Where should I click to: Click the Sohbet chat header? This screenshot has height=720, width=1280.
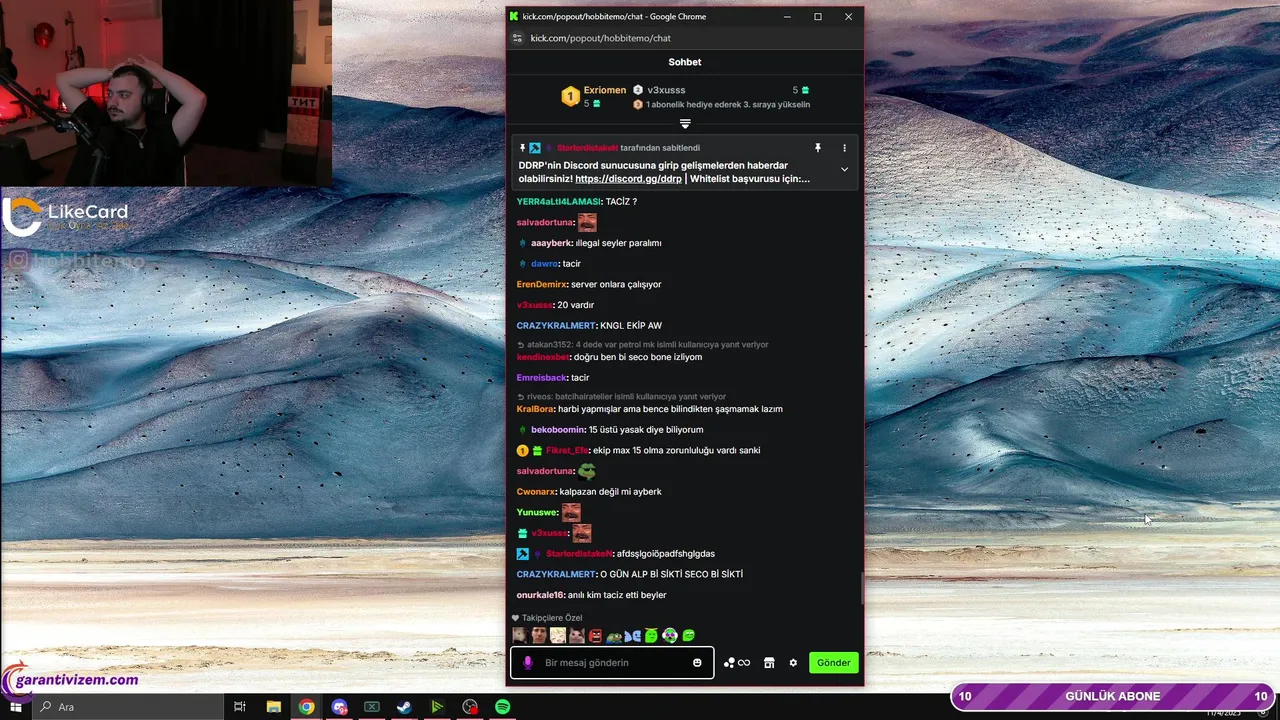[x=685, y=62]
